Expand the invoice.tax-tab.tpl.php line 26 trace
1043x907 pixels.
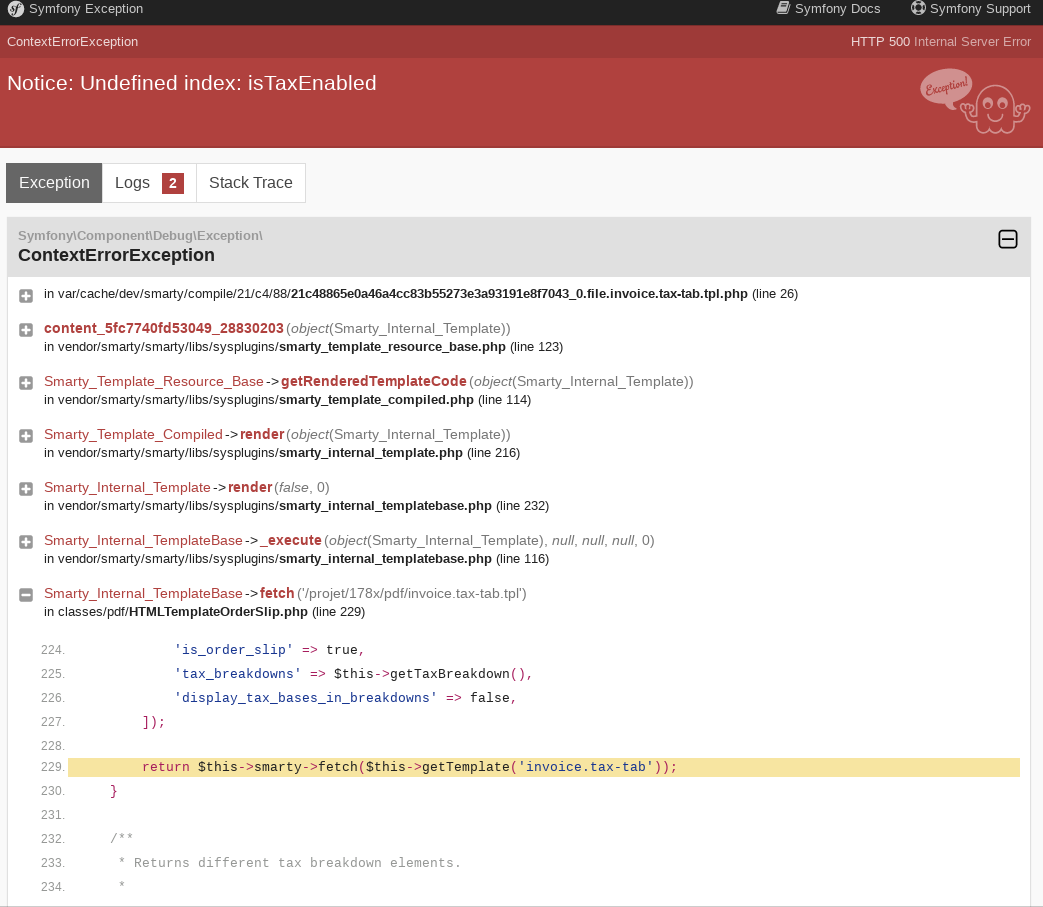(26, 296)
